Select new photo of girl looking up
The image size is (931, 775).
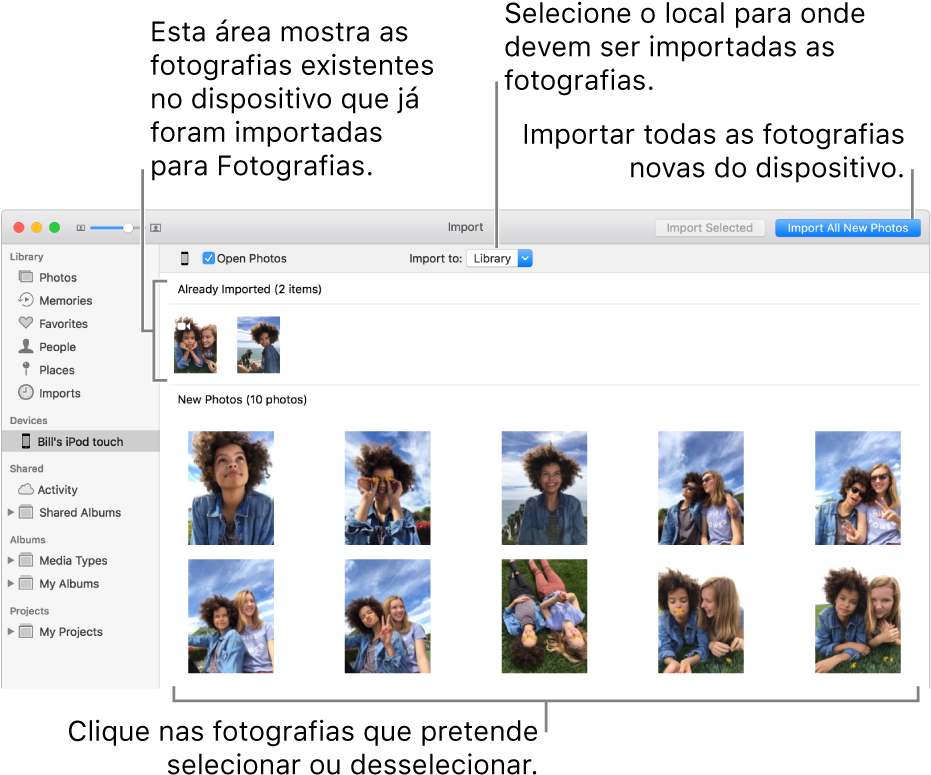[x=231, y=488]
